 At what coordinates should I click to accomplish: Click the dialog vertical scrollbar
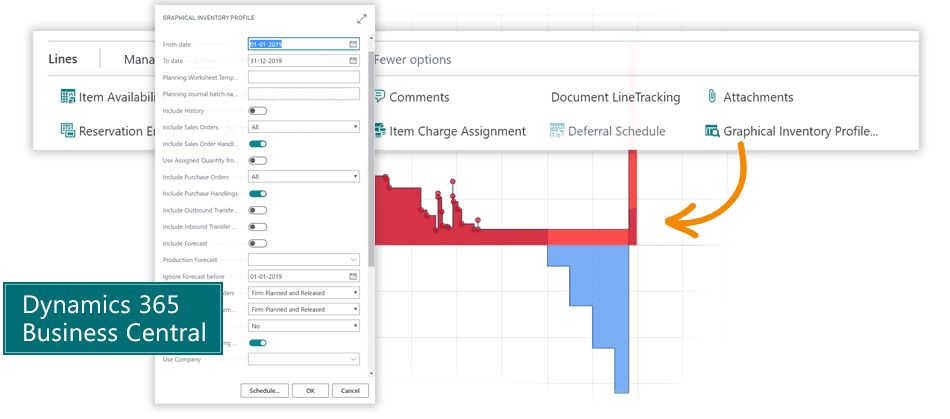pos(371,159)
